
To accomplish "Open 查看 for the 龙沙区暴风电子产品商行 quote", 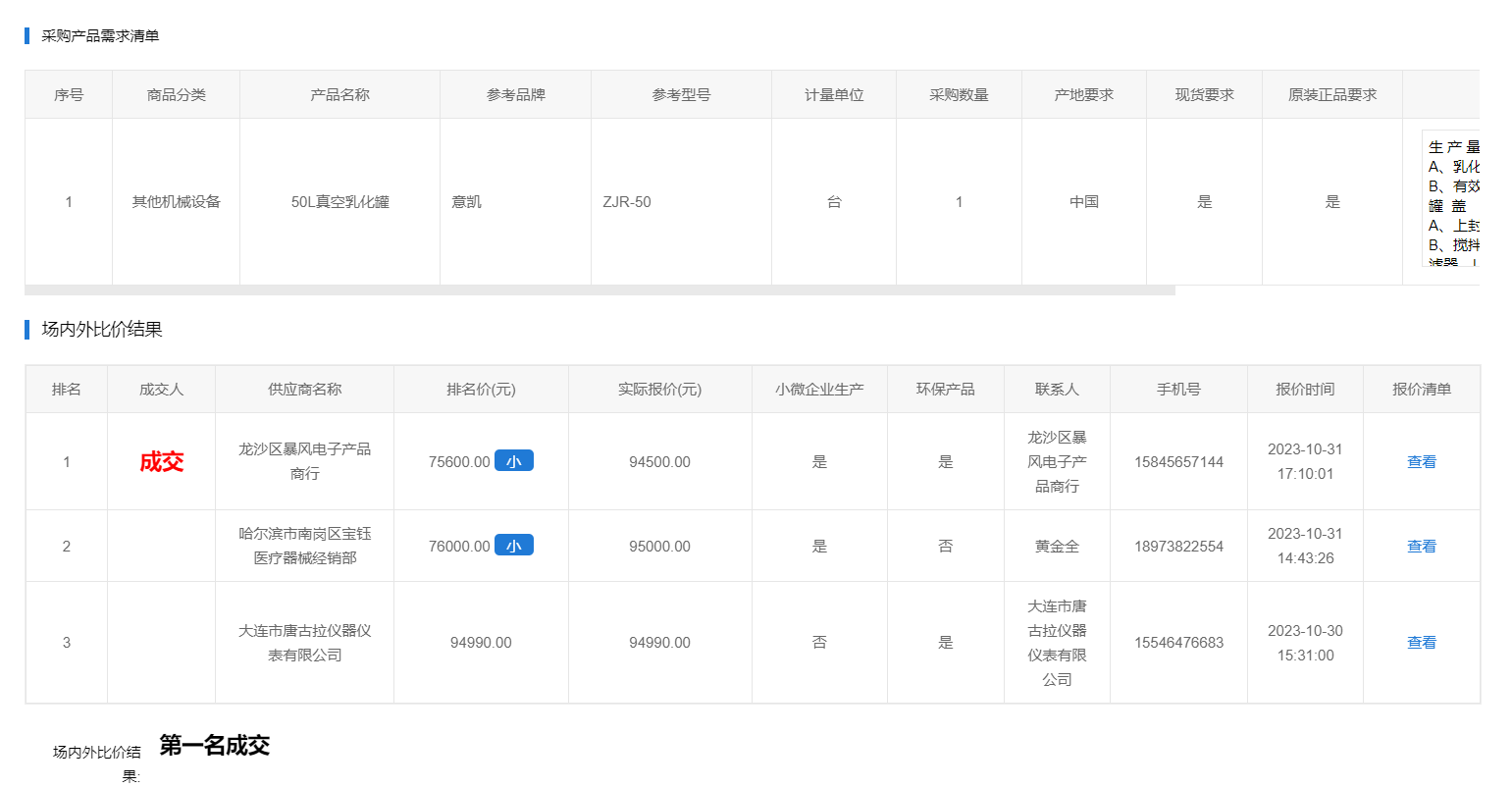I will coord(1421,462).
